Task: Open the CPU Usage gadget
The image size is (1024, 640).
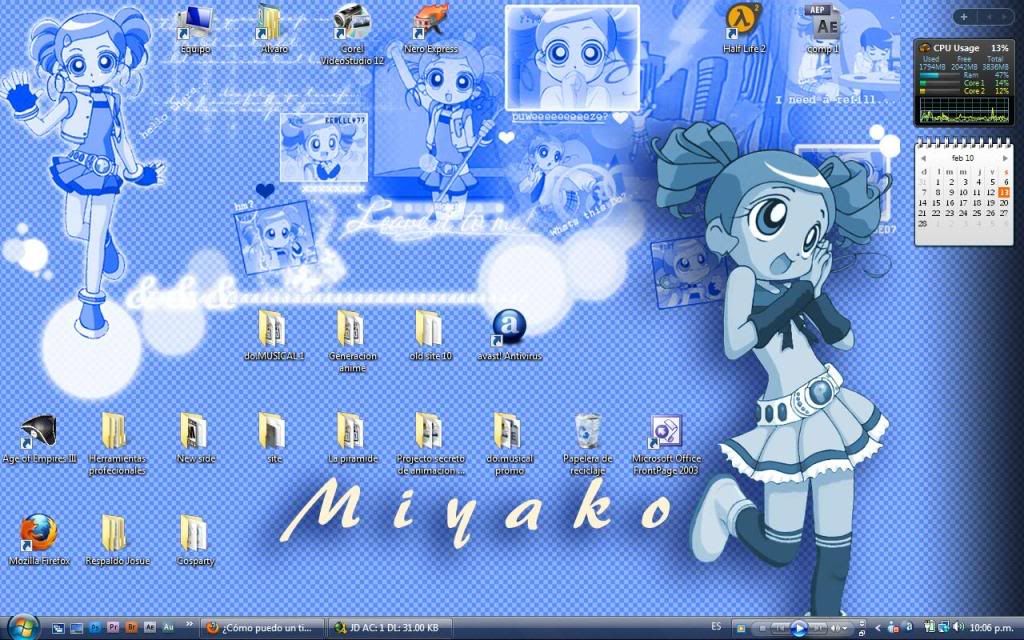Action: (964, 82)
